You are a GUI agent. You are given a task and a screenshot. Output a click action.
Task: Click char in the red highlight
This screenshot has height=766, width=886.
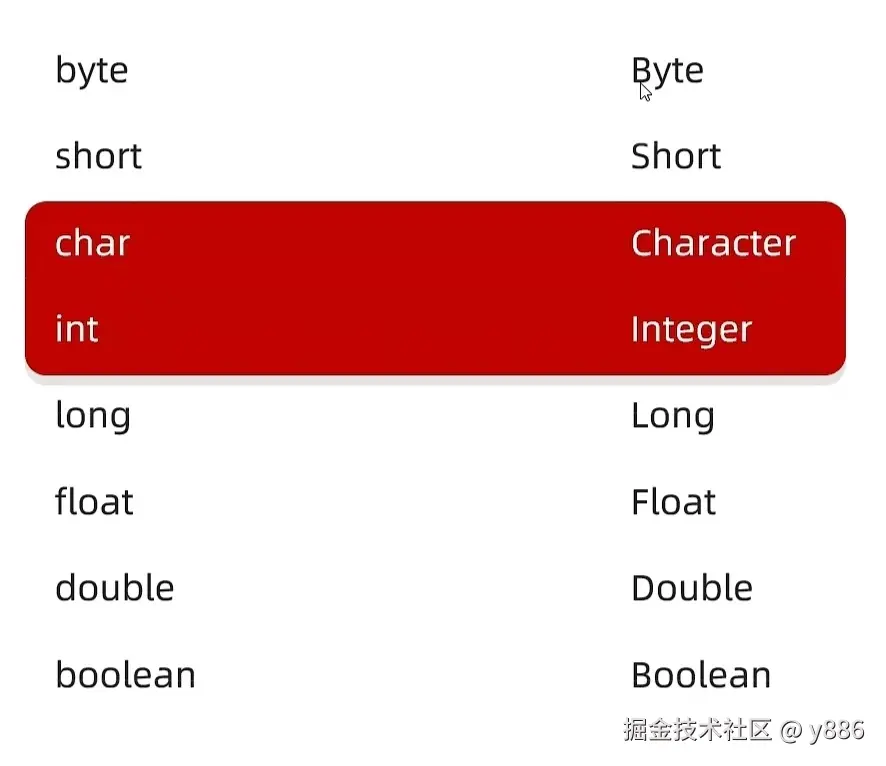tap(93, 243)
